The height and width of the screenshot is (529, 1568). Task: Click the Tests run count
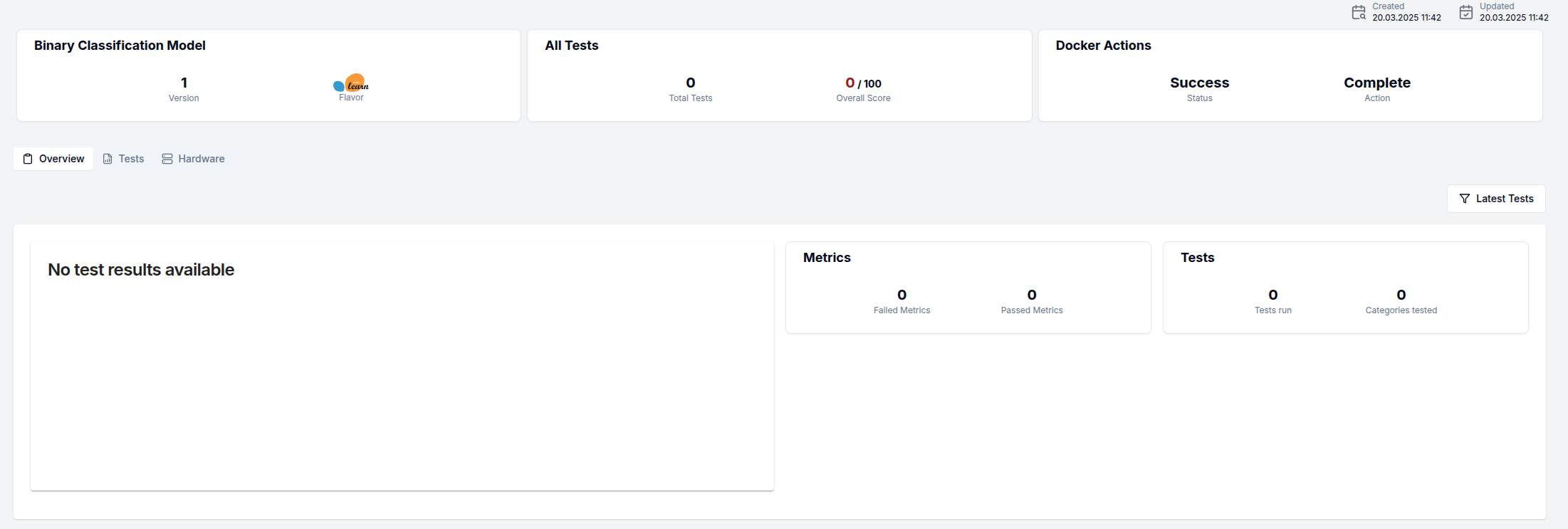(x=1273, y=295)
